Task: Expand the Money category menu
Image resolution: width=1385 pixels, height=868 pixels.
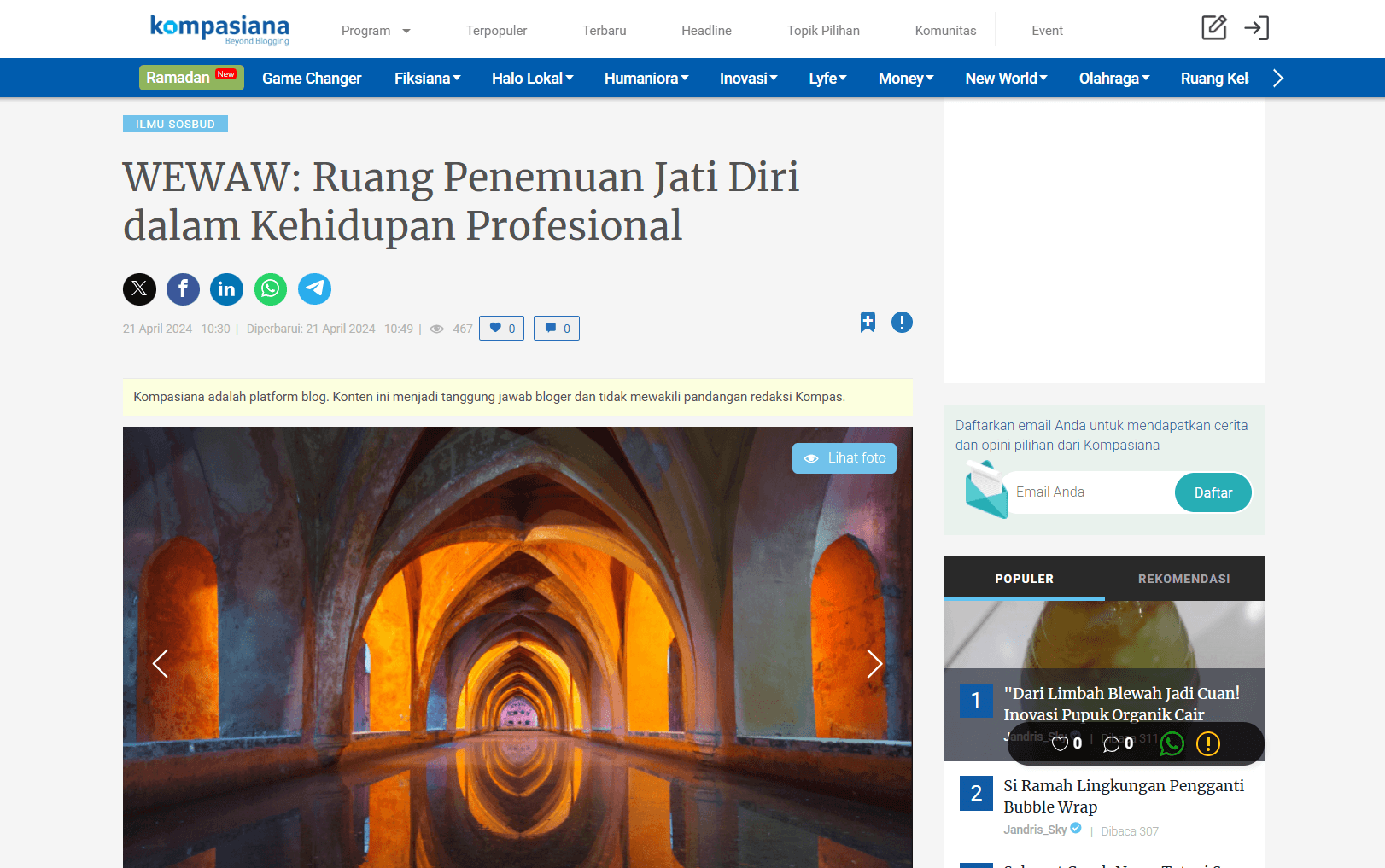Action: pyautogui.click(x=906, y=79)
